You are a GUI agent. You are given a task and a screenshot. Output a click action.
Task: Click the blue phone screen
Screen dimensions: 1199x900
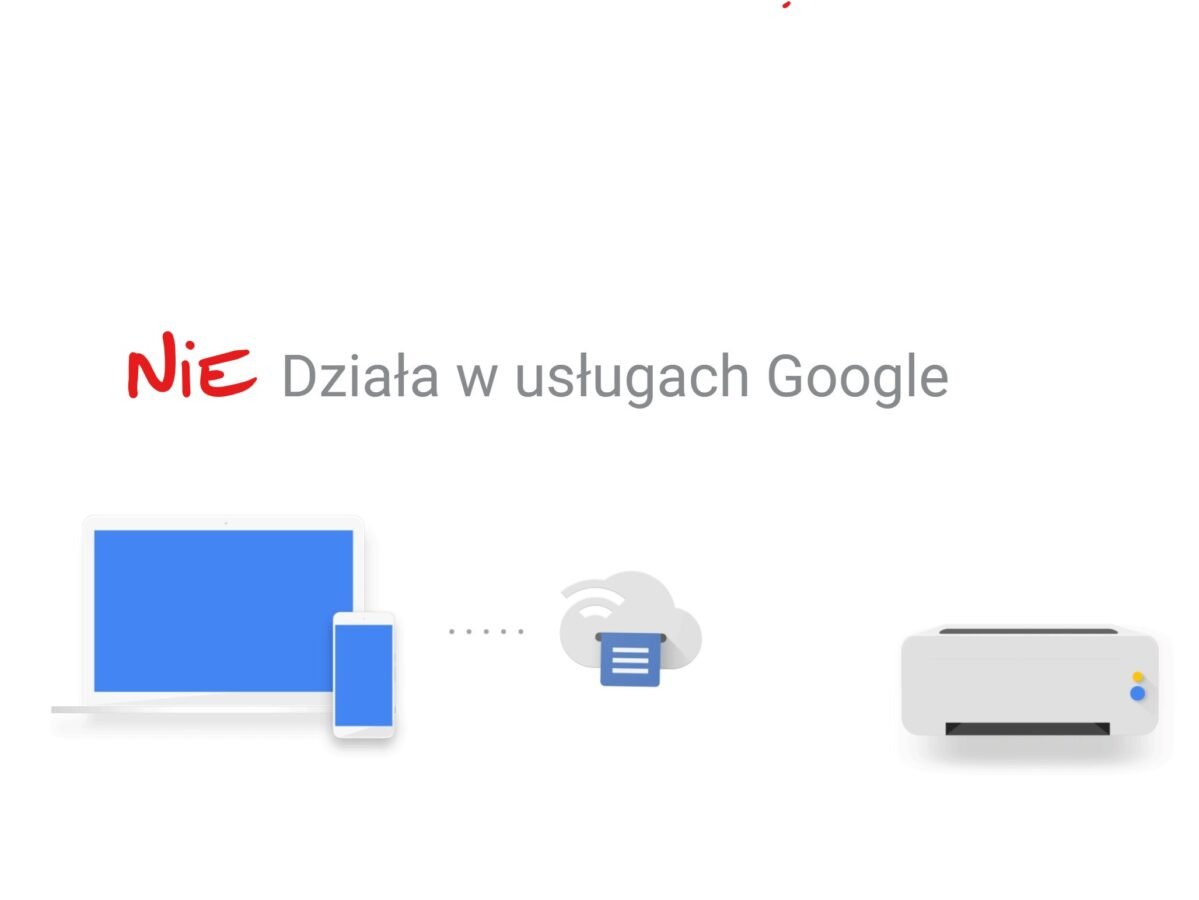(x=364, y=675)
